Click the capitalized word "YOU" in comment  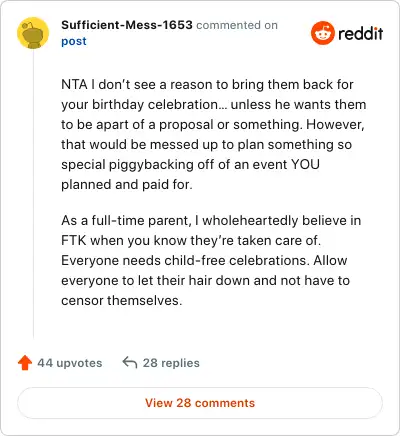point(306,164)
